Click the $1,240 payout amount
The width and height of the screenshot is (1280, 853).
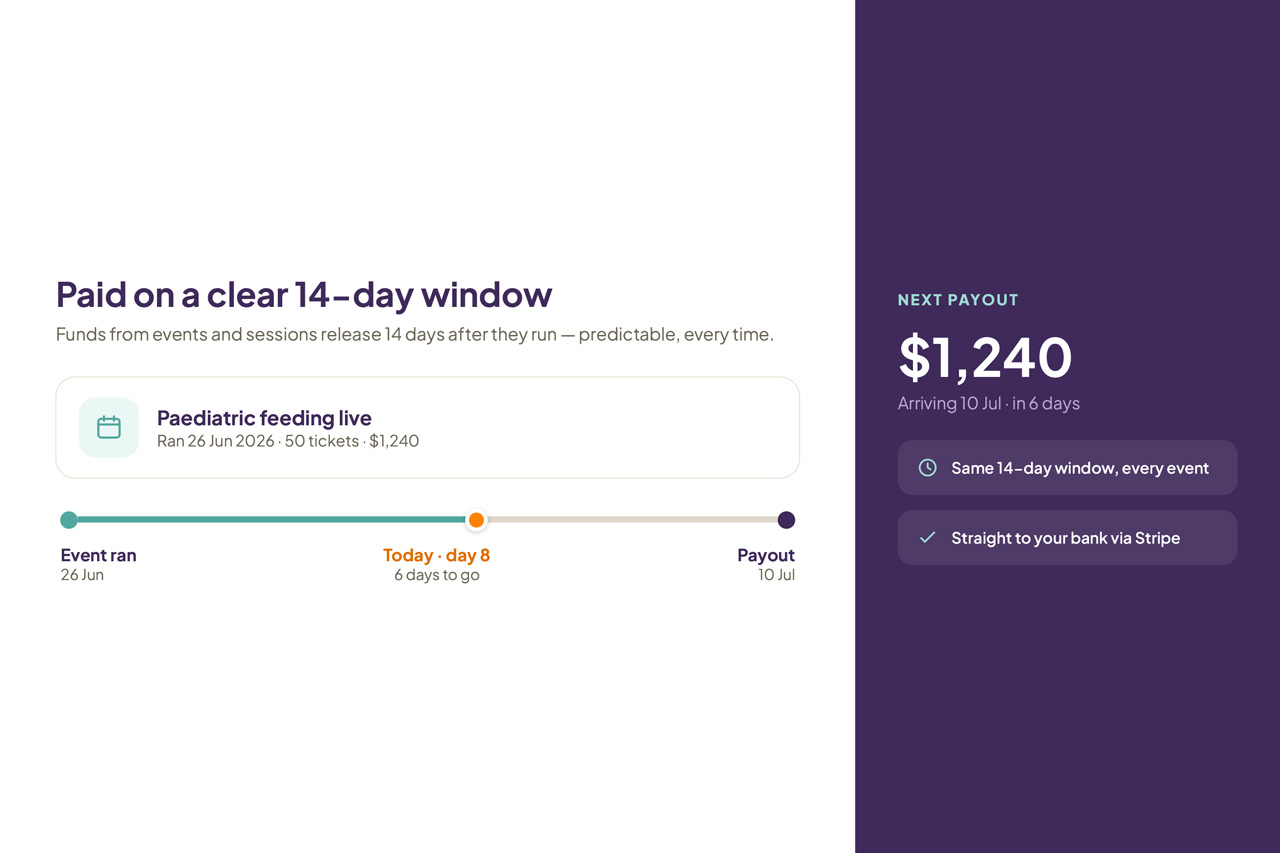tap(985, 357)
